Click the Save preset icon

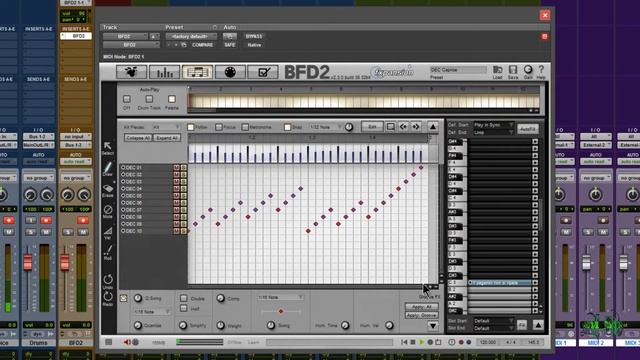click(513, 70)
